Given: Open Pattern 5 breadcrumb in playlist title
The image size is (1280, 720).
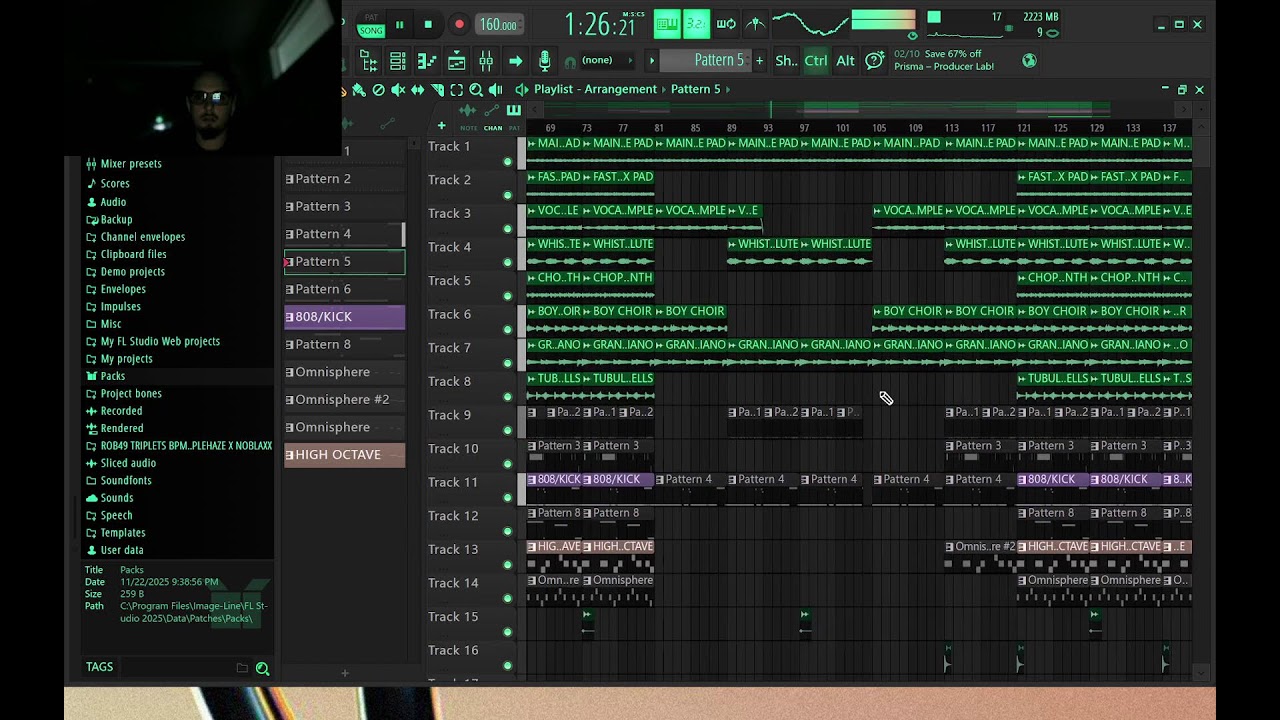Looking at the screenshot, I should 696,89.
